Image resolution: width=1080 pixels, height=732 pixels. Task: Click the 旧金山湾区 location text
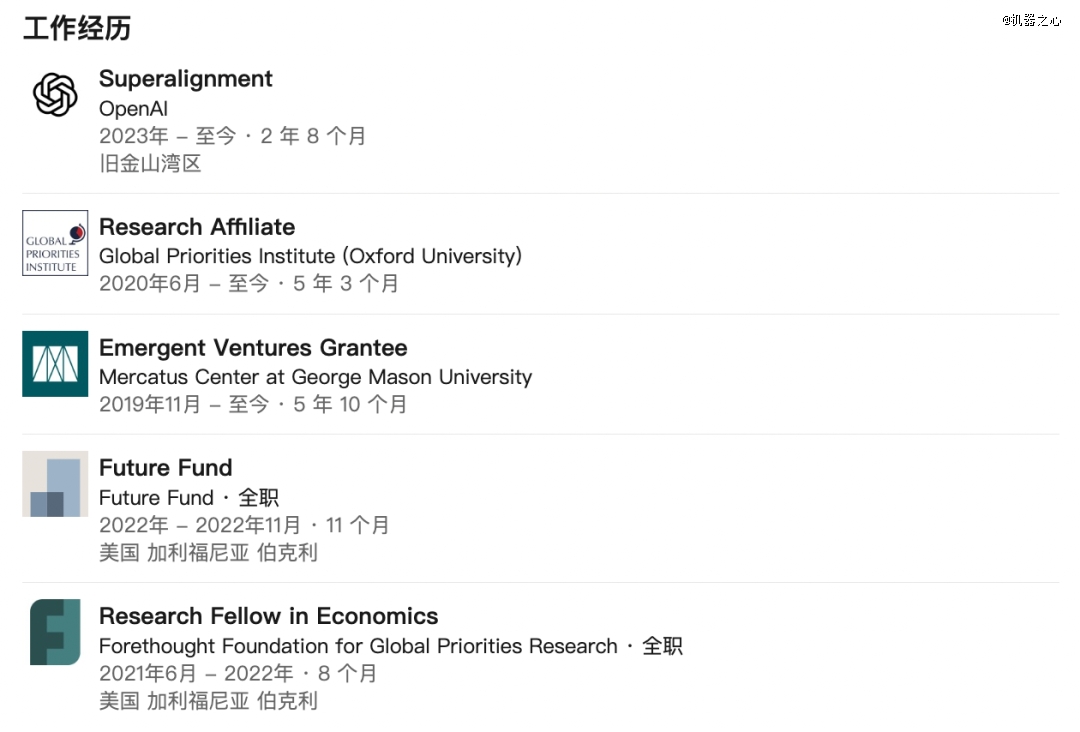coord(150,164)
